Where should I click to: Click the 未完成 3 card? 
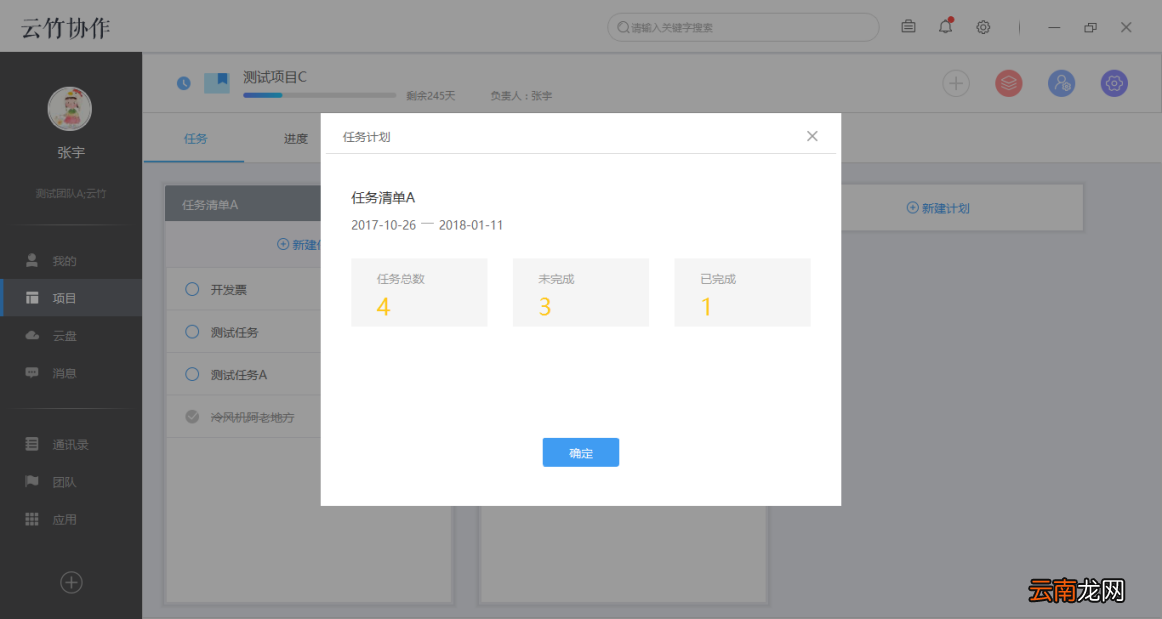(580, 292)
